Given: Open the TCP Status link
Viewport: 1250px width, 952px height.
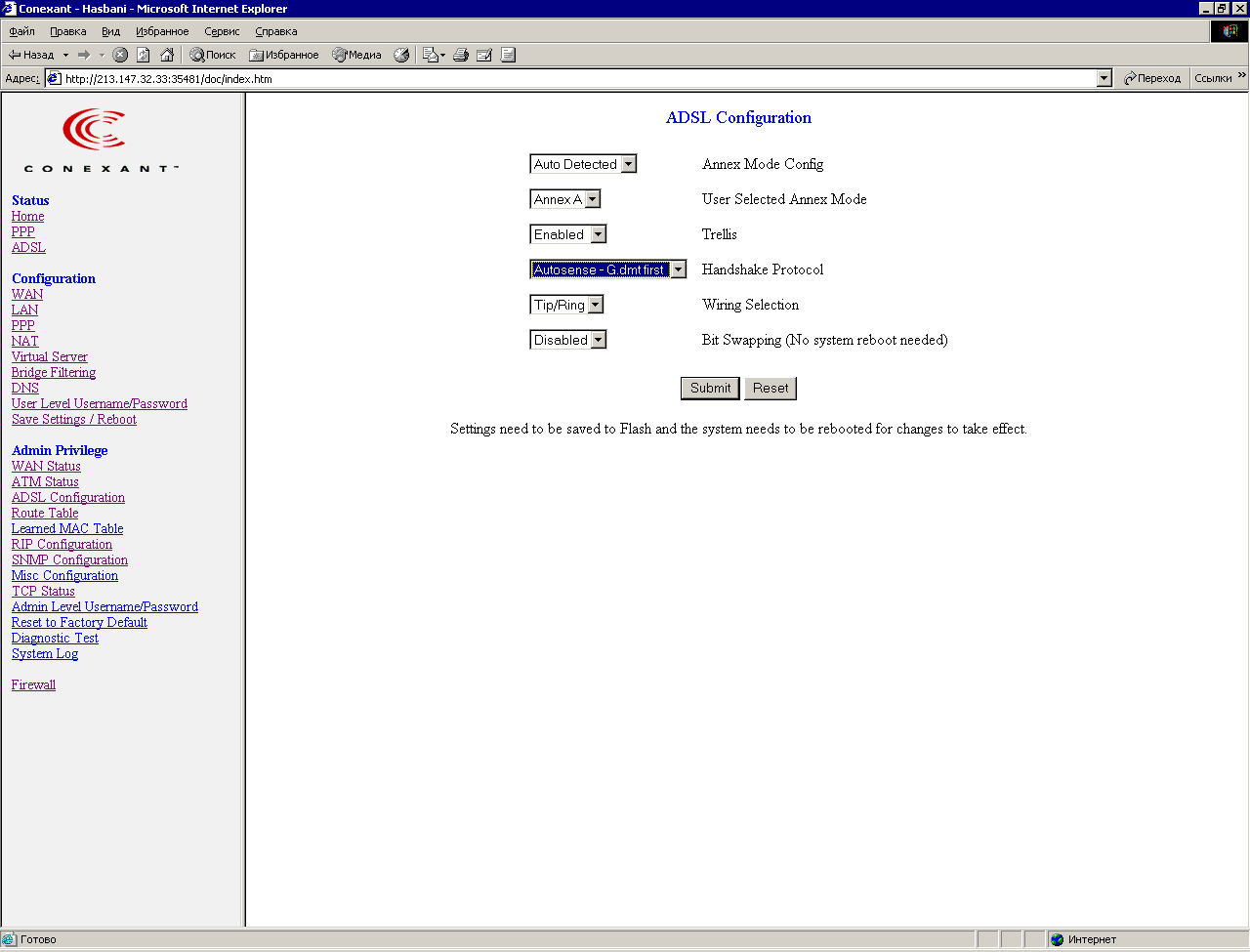Looking at the screenshot, I should click(x=43, y=591).
